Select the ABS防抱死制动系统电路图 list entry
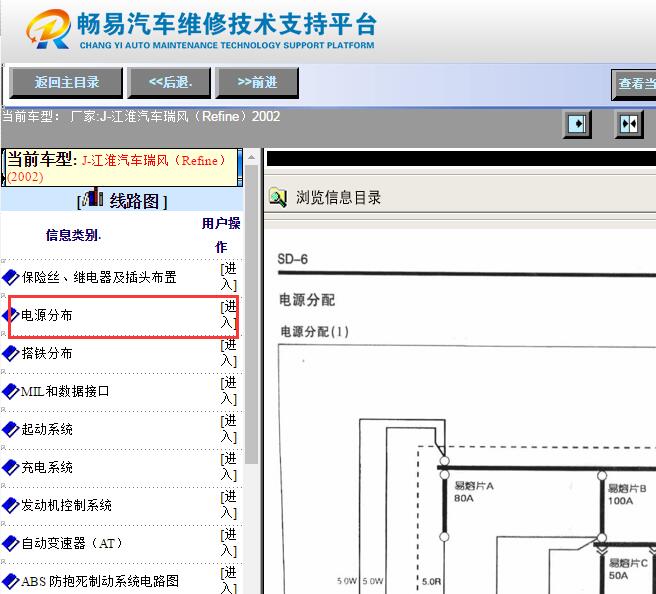This screenshot has height=594, width=656. click(100, 581)
